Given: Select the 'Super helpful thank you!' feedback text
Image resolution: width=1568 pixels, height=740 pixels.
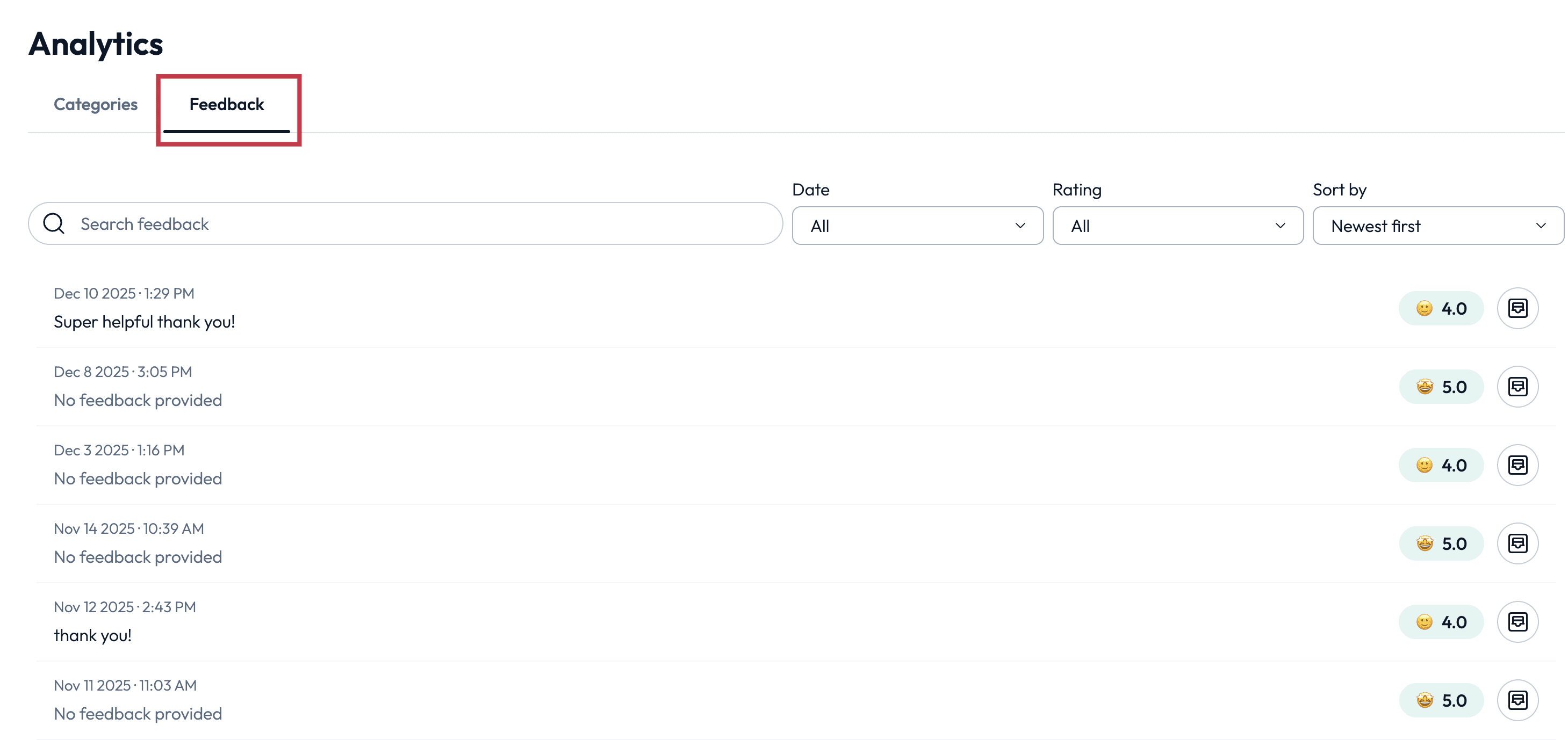Looking at the screenshot, I should click(144, 322).
